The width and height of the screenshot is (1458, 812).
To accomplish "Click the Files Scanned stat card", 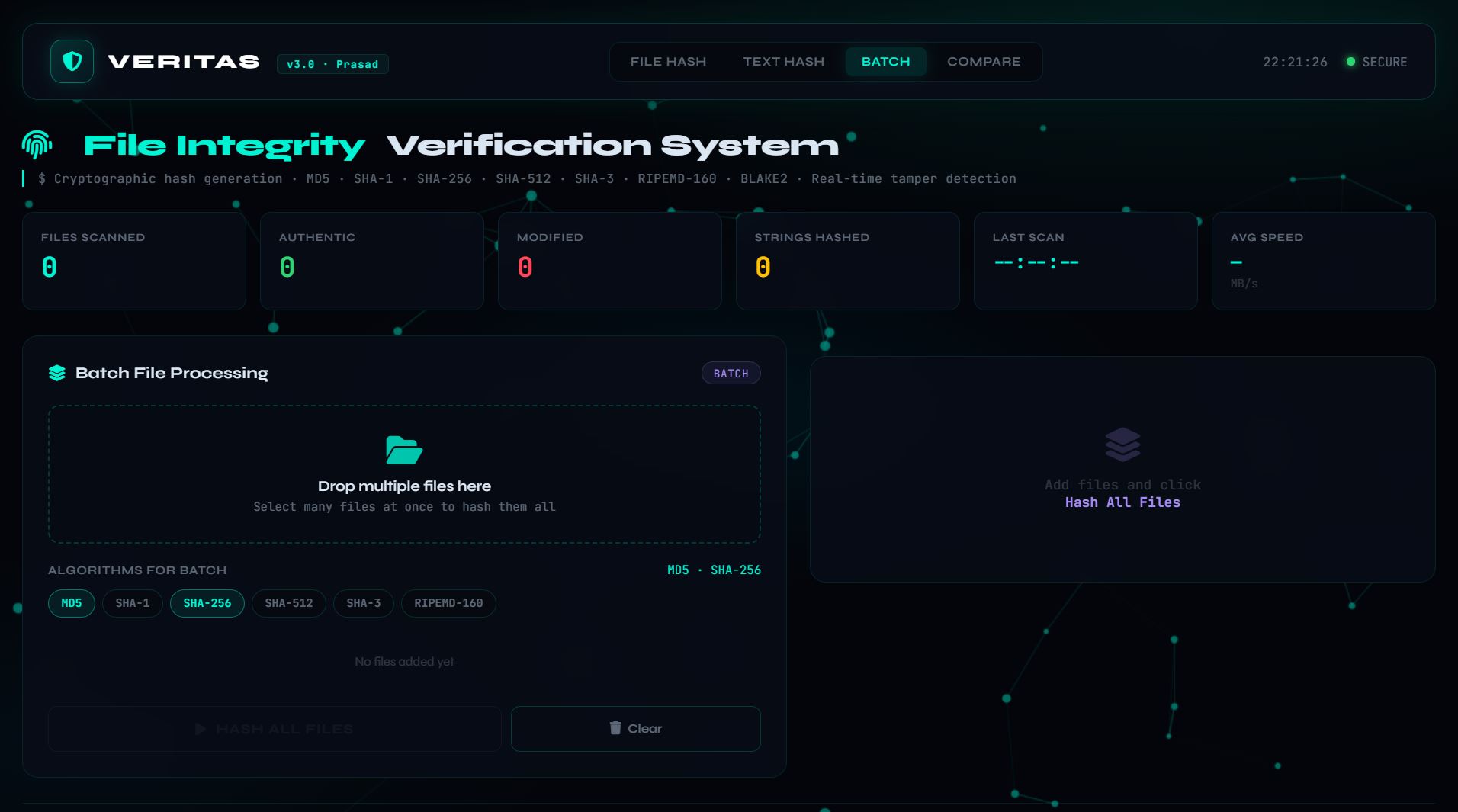I will click(x=134, y=261).
